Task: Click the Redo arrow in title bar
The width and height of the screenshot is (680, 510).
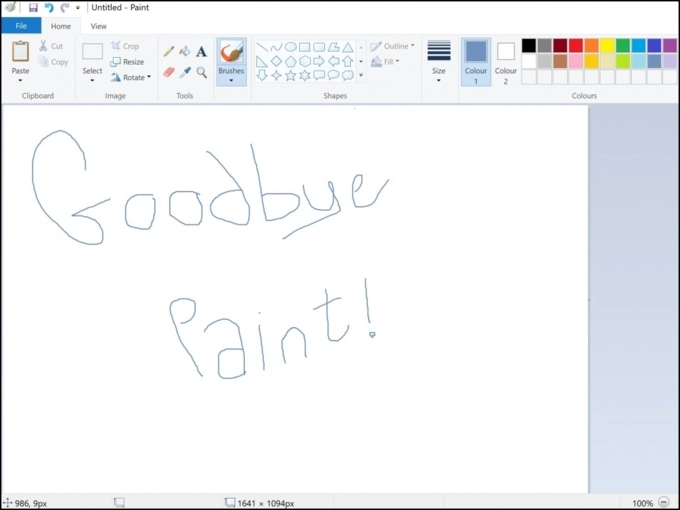Action: coord(65,7)
